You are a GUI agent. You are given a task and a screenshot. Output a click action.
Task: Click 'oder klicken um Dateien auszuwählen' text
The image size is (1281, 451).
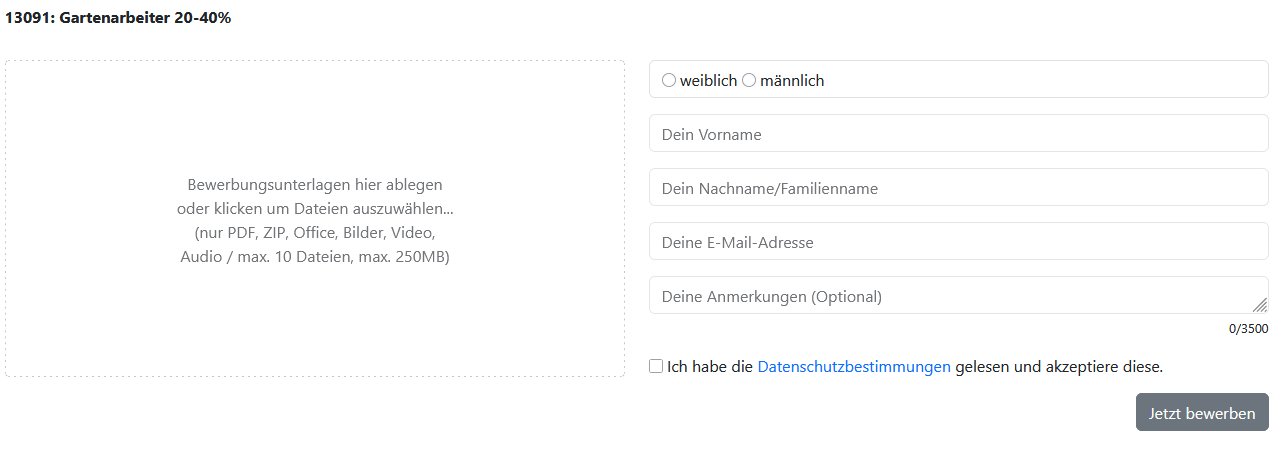tap(315, 209)
